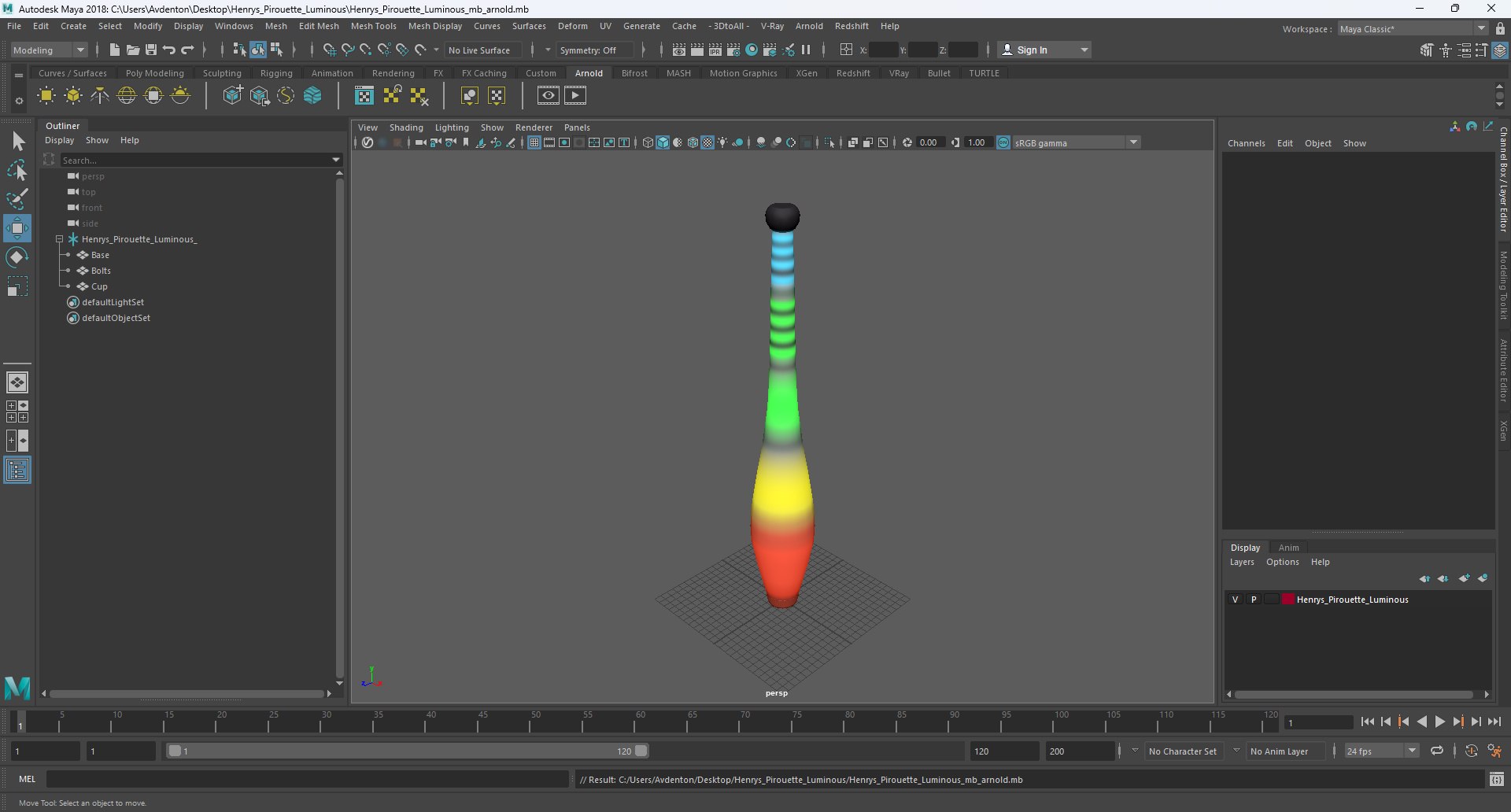Open the Modeling menu set dropdown
Screen dimensions: 1511x812
49,50
